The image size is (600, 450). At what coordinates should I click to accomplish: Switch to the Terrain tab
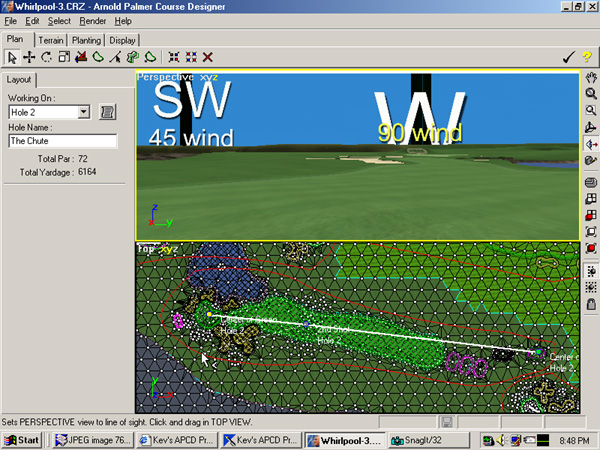[x=51, y=40]
